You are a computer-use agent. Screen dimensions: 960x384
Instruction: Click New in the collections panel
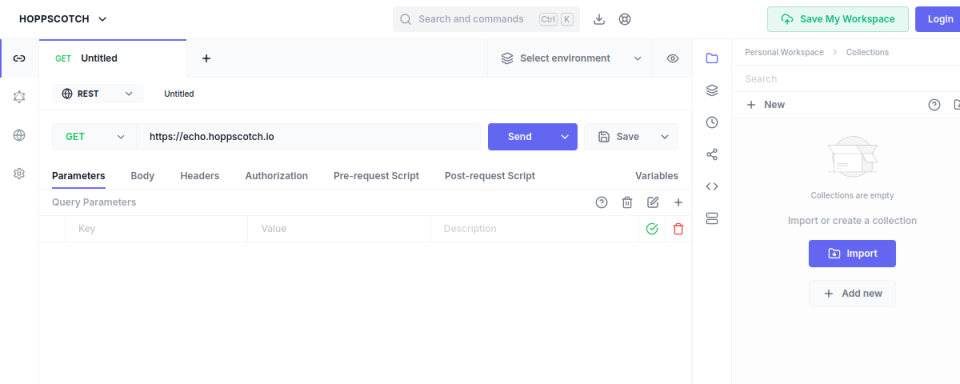pyautogui.click(x=765, y=105)
